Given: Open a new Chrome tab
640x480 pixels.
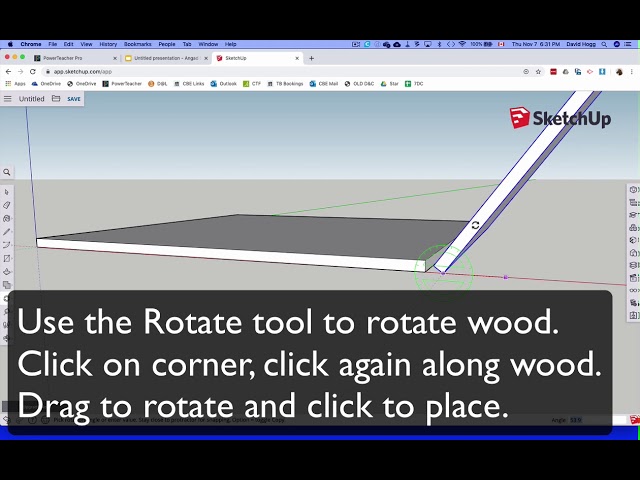Looking at the screenshot, I should click(311, 58).
